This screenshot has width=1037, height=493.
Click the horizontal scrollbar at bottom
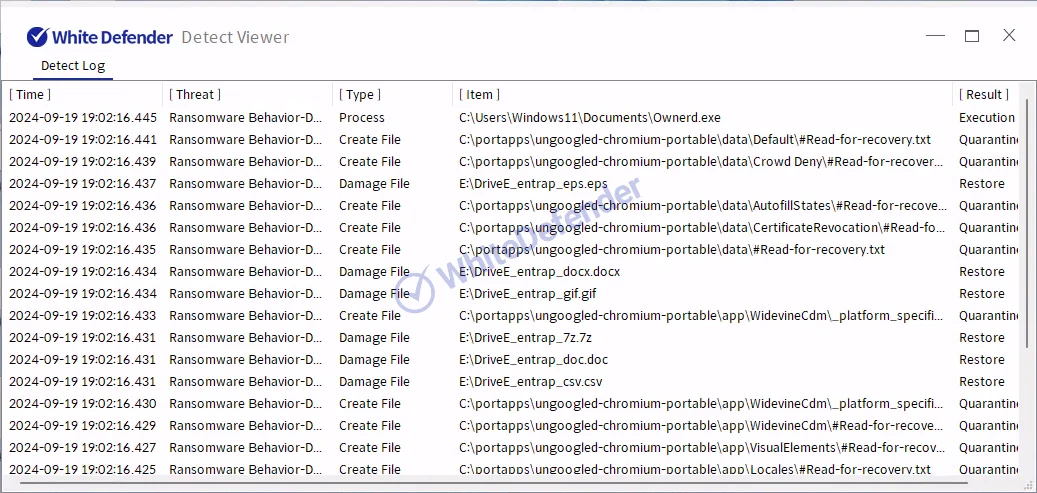500,486
